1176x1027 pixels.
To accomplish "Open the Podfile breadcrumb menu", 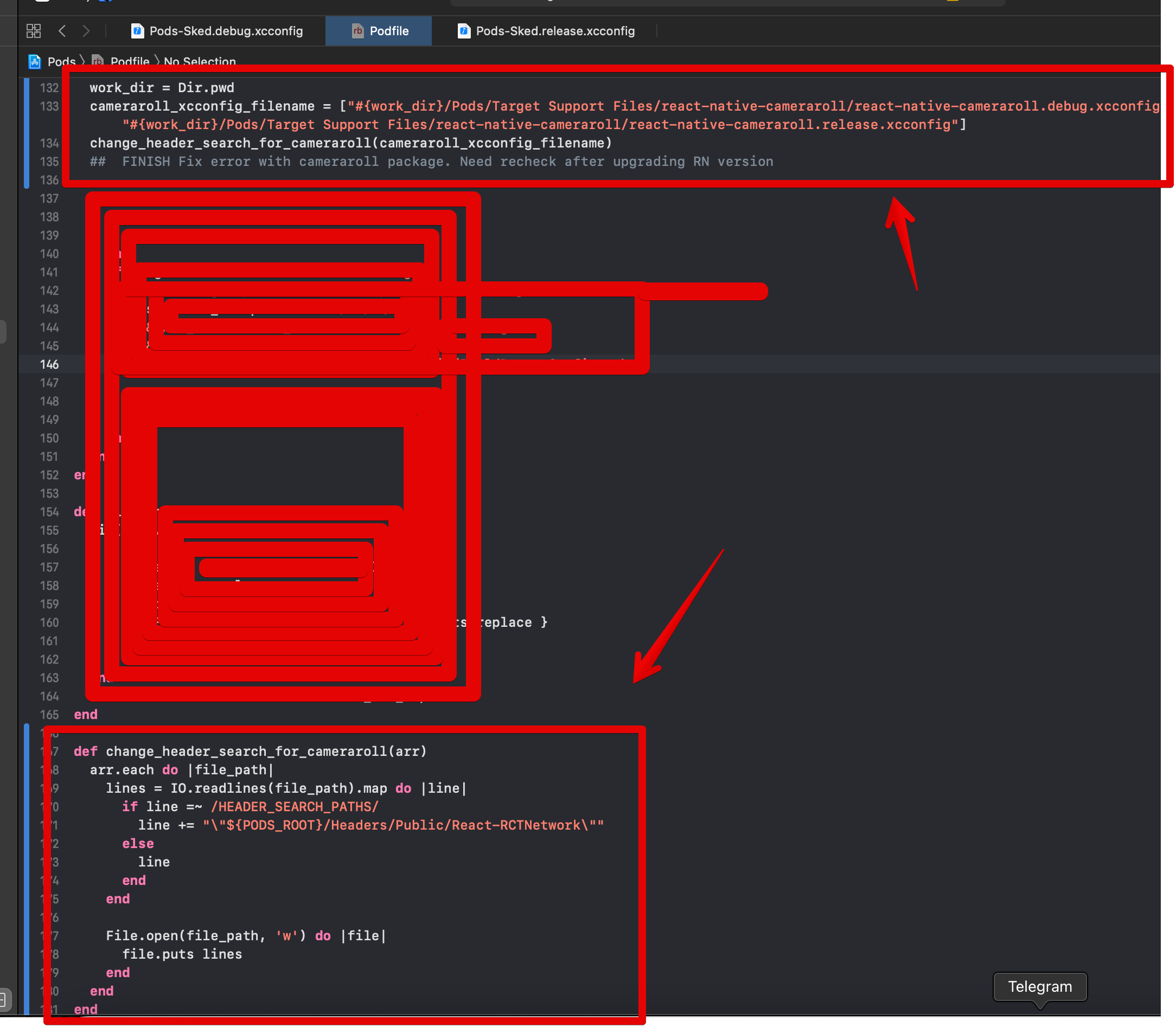I will tap(130, 61).
